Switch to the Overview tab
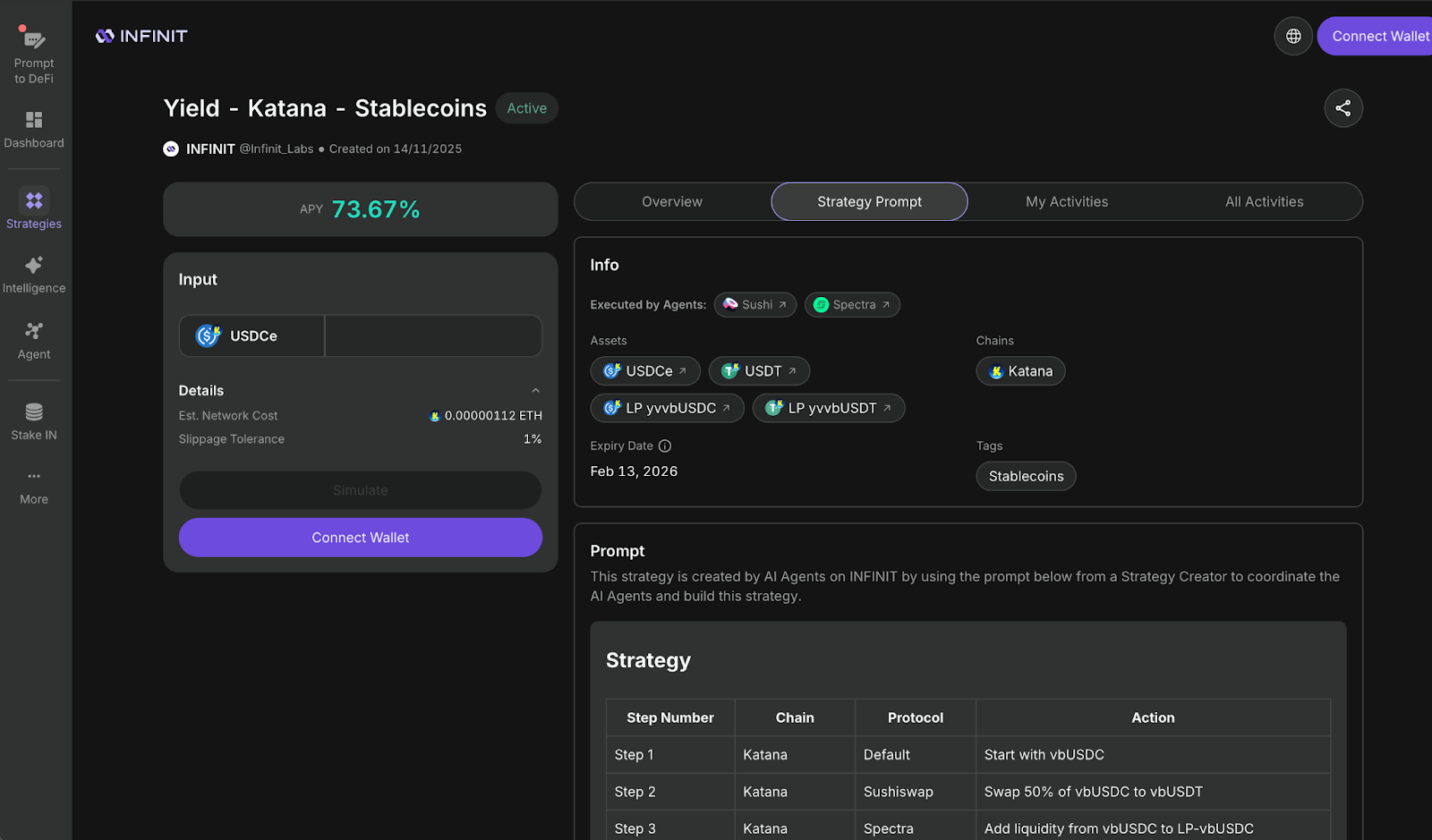This screenshot has height=840, width=1432. (x=672, y=201)
